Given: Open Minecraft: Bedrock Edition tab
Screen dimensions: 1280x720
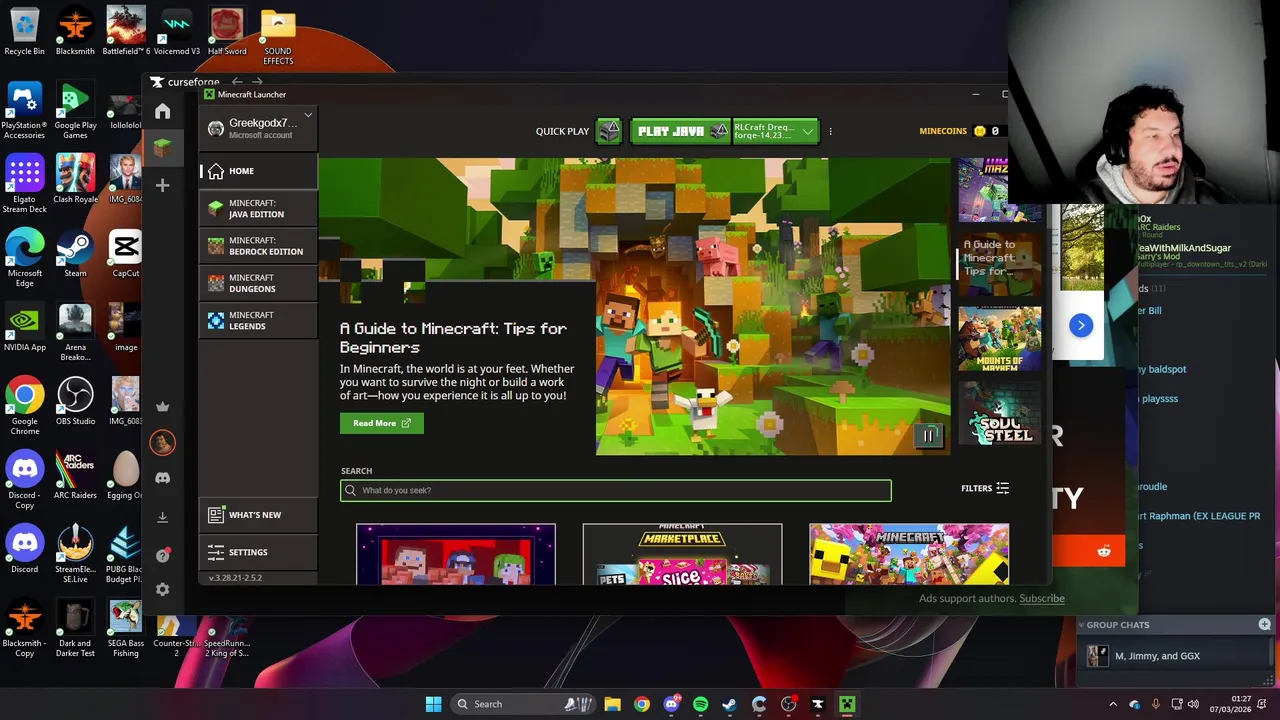Looking at the screenshot, I should [259, 246].
